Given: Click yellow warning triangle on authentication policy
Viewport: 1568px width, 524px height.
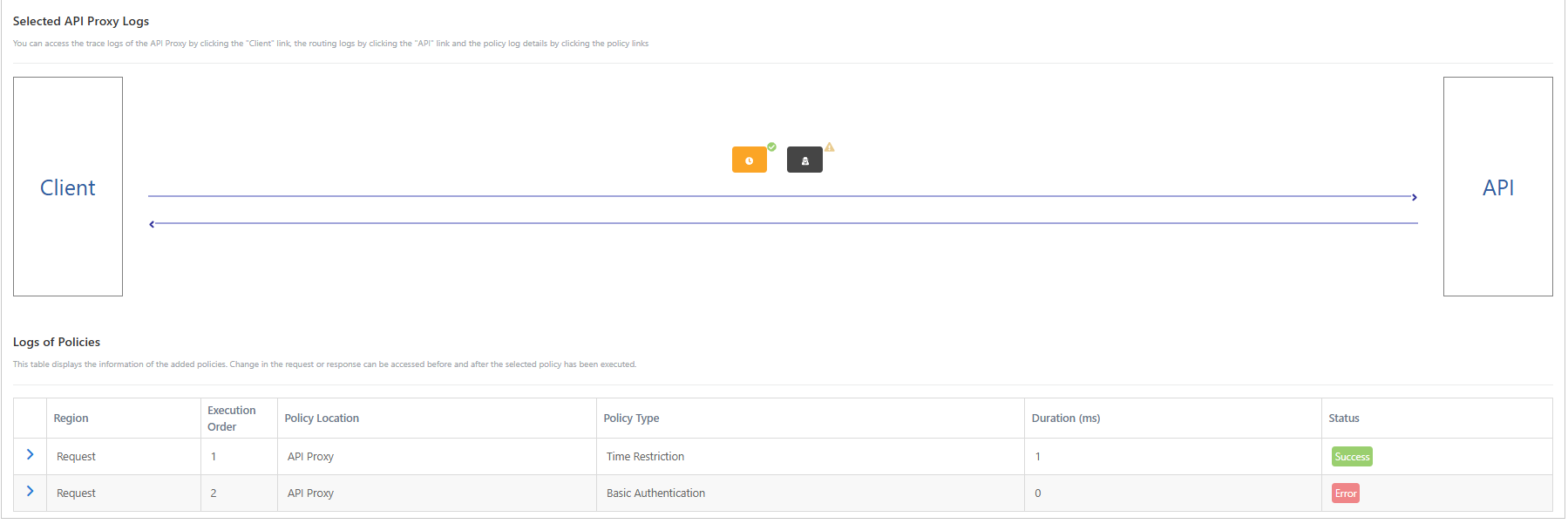Looking at the screenshot, I should click(x=830, y=147).
